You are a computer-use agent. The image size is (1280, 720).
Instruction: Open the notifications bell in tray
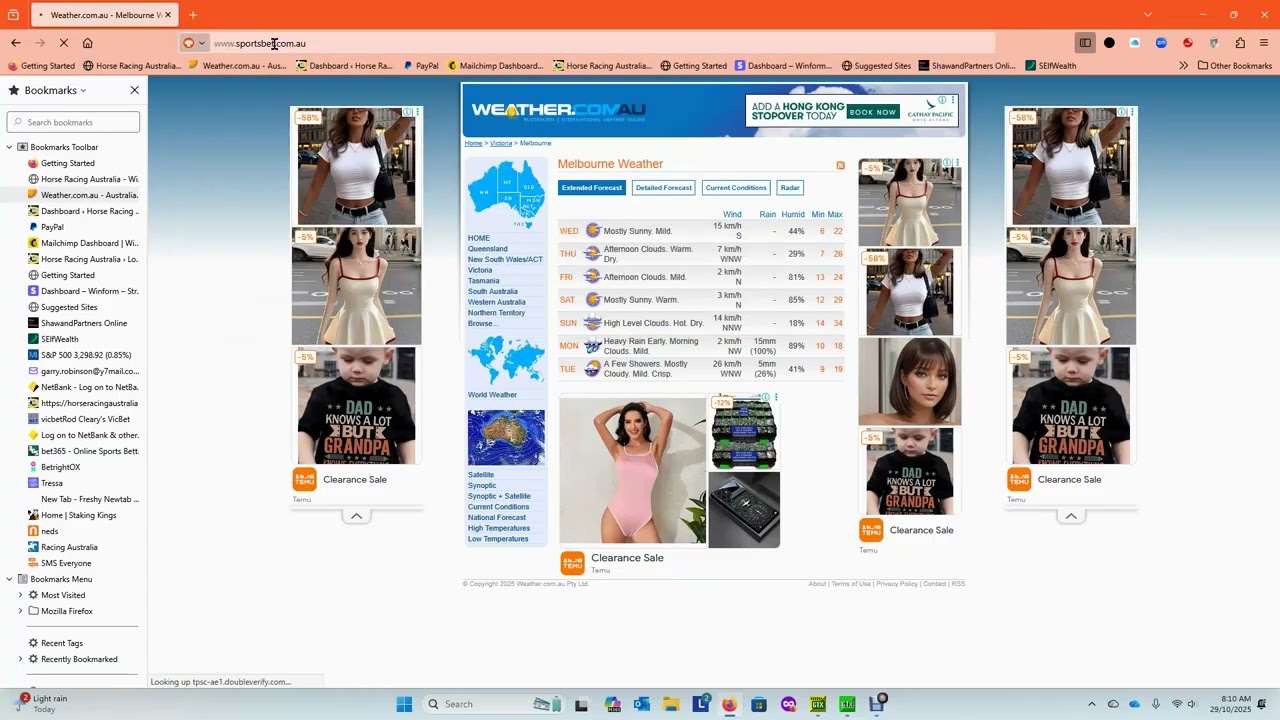pyautogui.click(x=1262, y=704)
